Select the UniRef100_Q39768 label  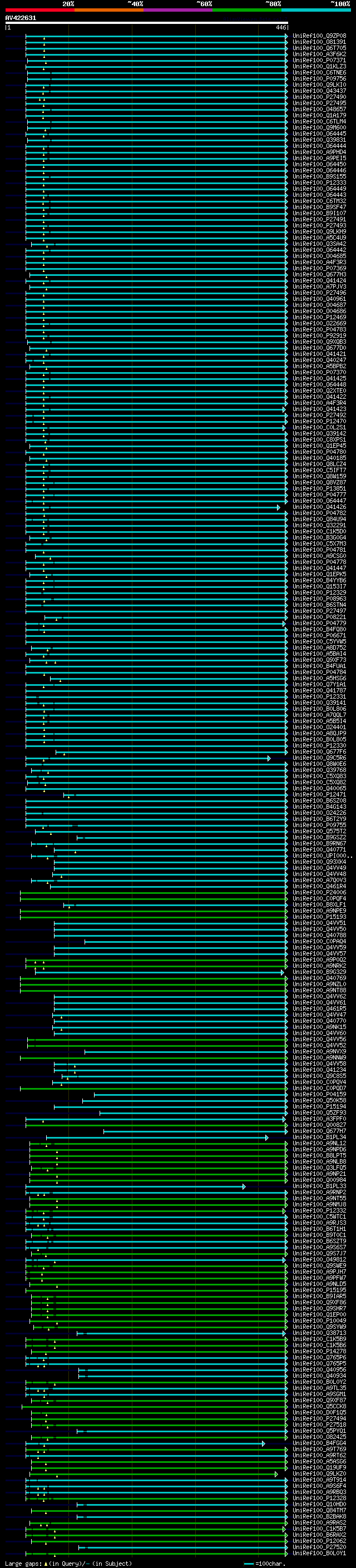coord(319,770)
